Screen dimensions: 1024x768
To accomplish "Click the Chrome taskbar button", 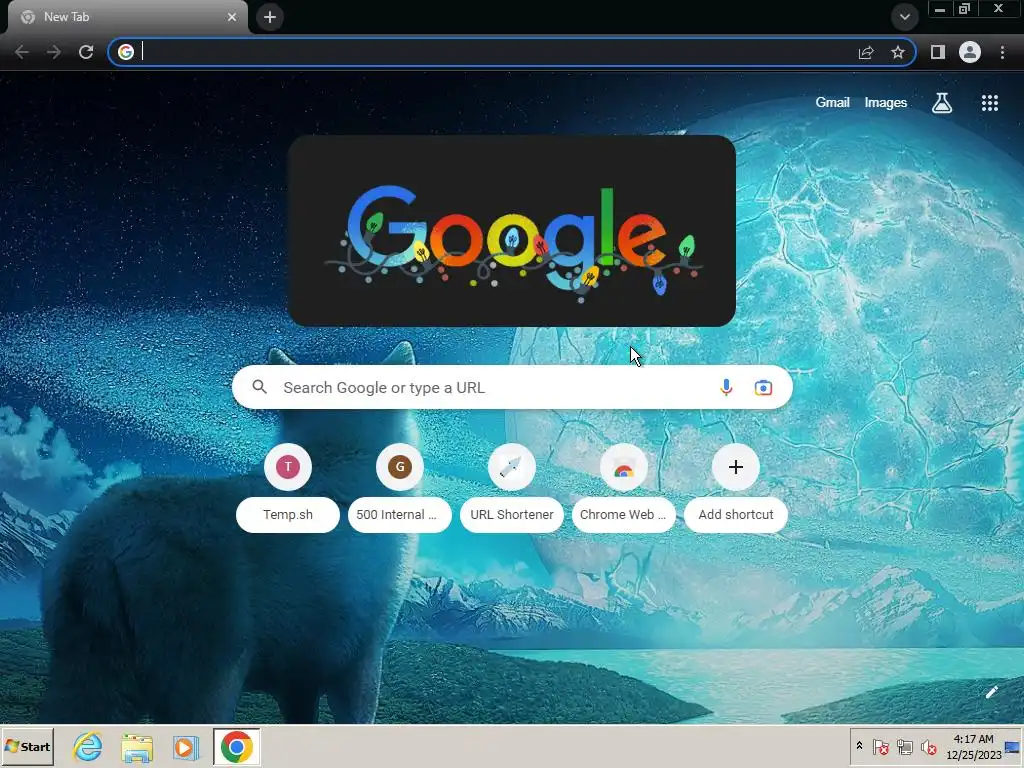I will [236, 746].
